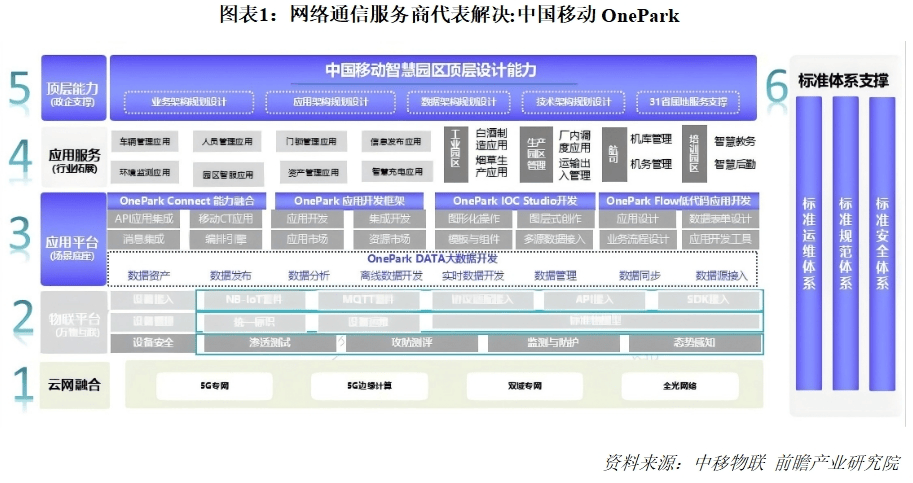913x483 pixels.
Task: Select the 31省属地服务支撑 box
Action: (687, 102)
